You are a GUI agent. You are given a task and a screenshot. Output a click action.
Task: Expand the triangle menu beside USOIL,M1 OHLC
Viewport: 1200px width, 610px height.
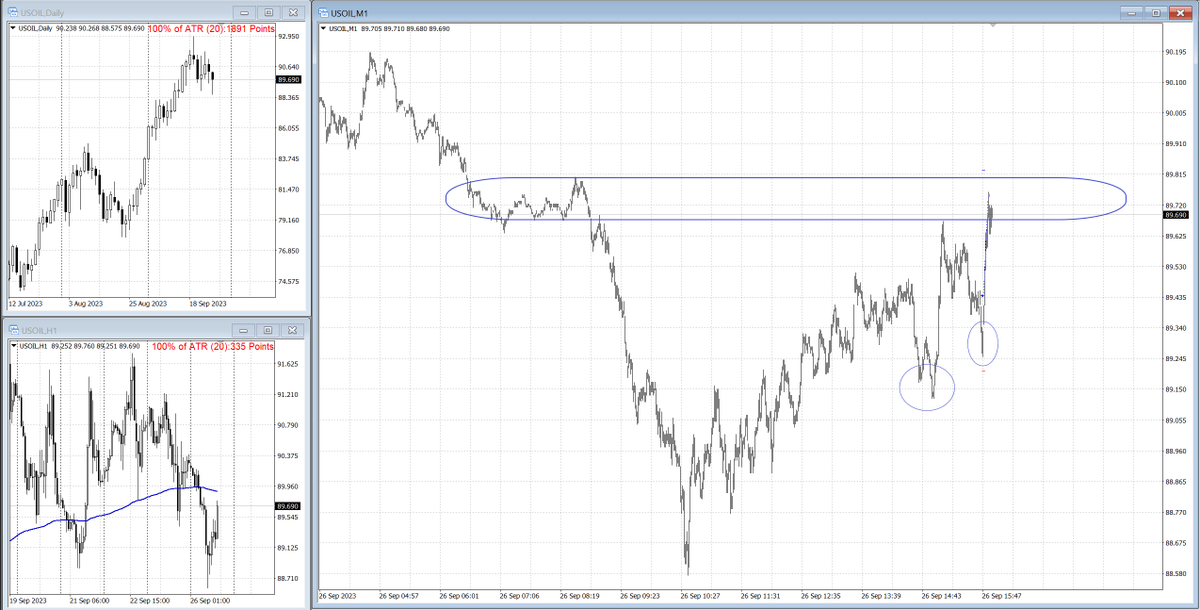pyautogui.click(x=323, y=28)
